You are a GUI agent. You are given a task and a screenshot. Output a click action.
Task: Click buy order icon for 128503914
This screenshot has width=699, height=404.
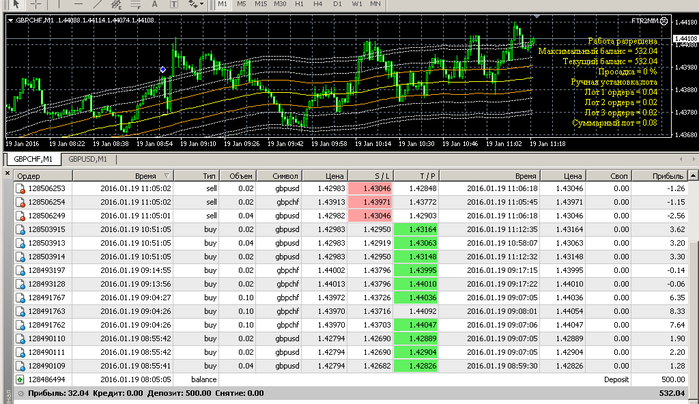point(20,257)
